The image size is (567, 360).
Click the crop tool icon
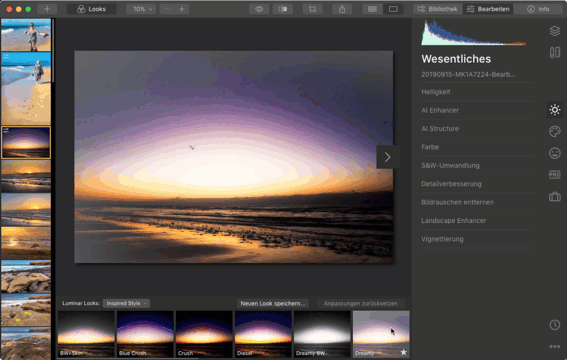coord(312,9)
